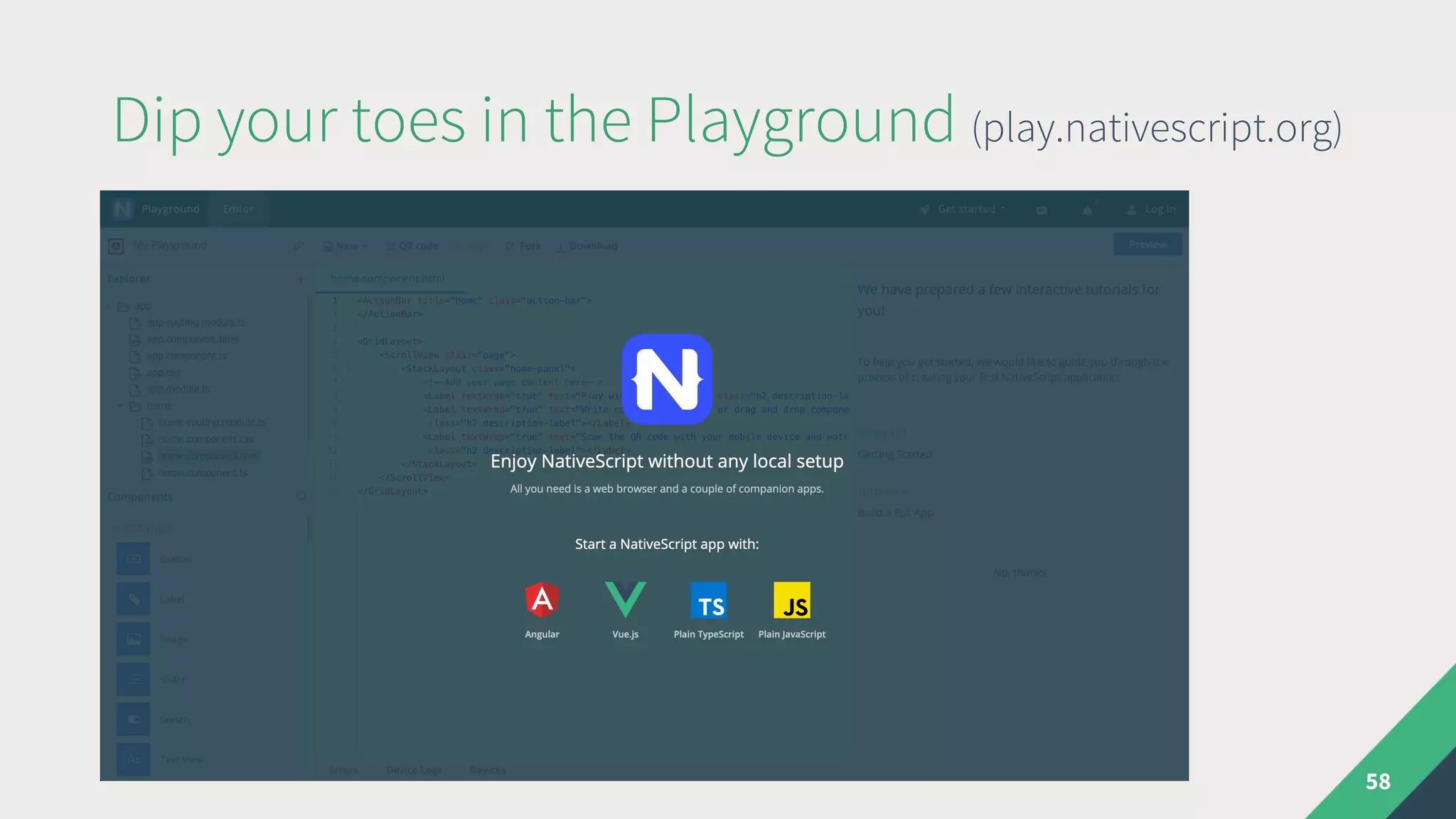Click the Fork button
1456x819 pixels.
tap(523, 246)
